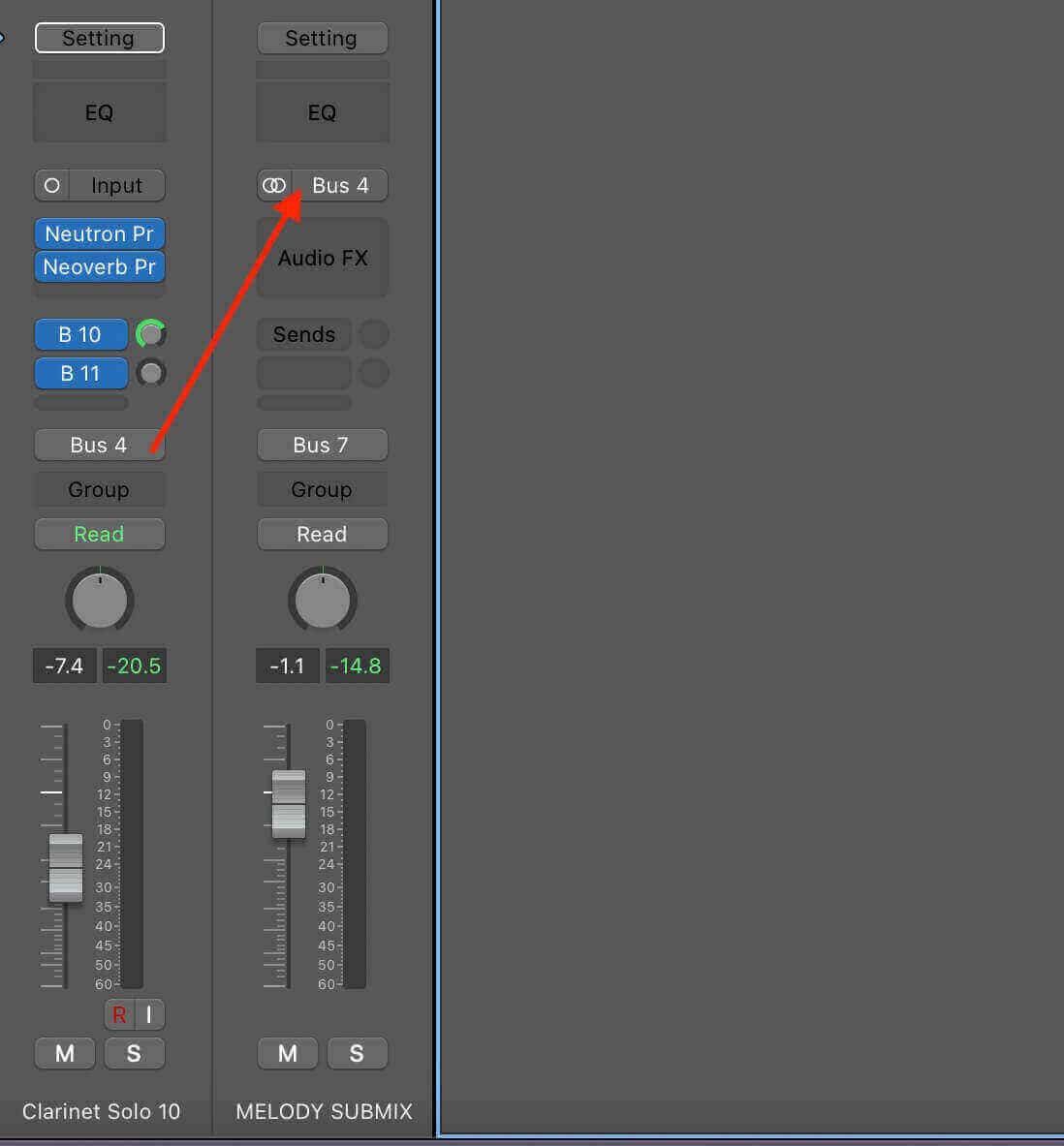Image resolution: width=1064 pixels, height=1146 pixels.
Task: Open the Input slot on Clarinet Solo 10
Action: coord(117,186)
